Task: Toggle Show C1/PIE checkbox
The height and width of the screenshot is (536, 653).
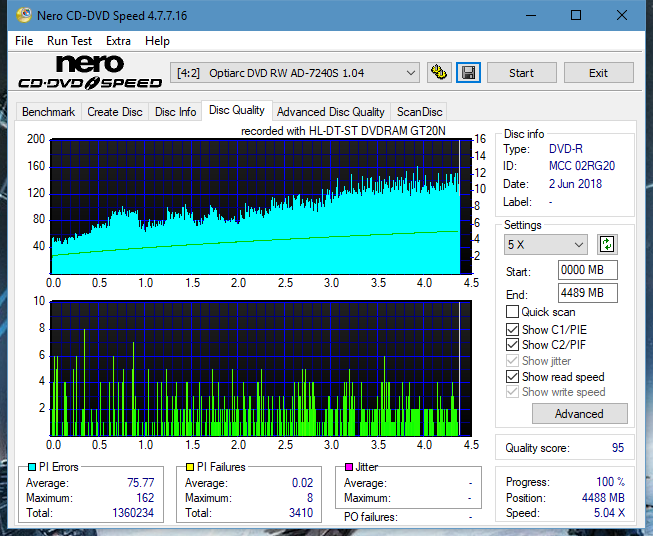Action: pyautogui.click(x=512, y=329)
